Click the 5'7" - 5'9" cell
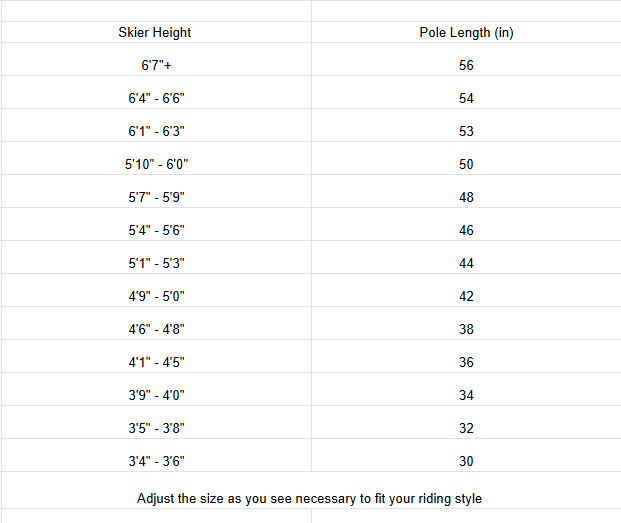 click(x=155, y=197)
